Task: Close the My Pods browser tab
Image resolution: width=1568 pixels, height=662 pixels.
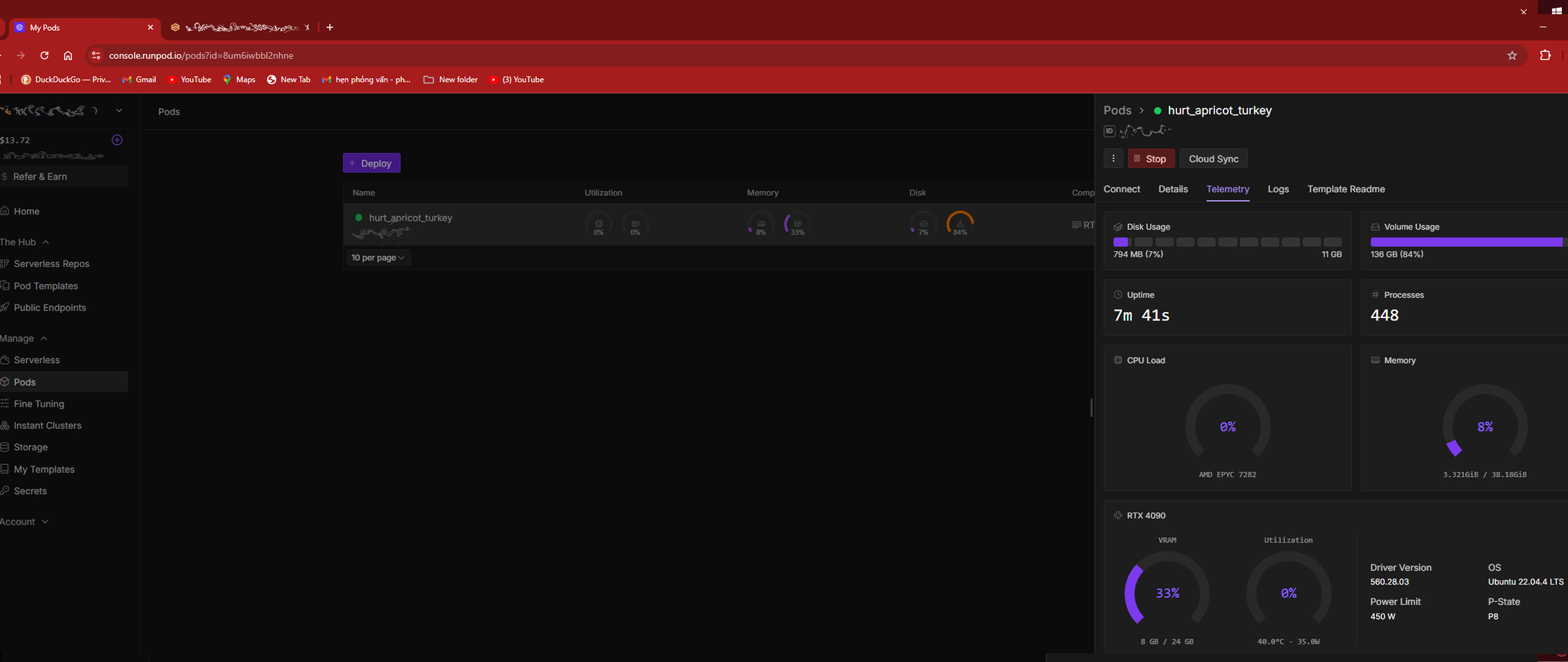Action: [150, 28]
